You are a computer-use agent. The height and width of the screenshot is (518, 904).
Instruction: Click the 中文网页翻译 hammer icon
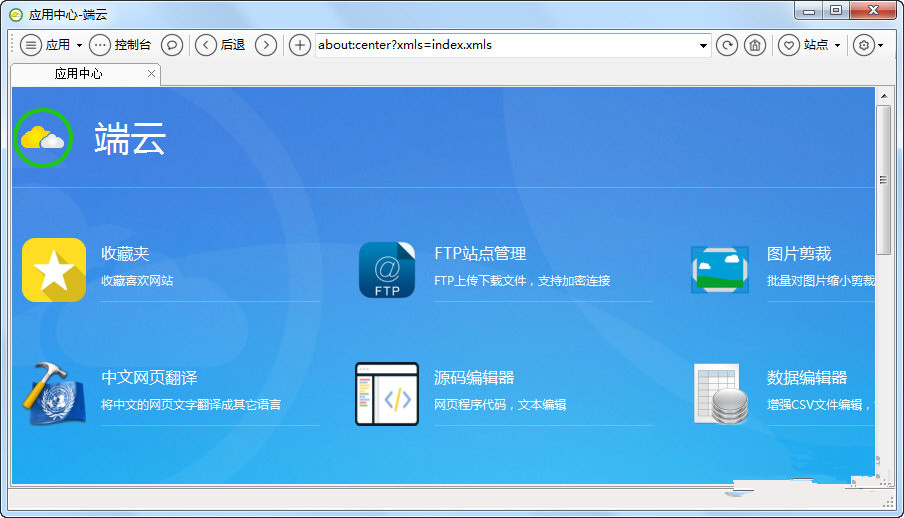click(x=54, y=394)
